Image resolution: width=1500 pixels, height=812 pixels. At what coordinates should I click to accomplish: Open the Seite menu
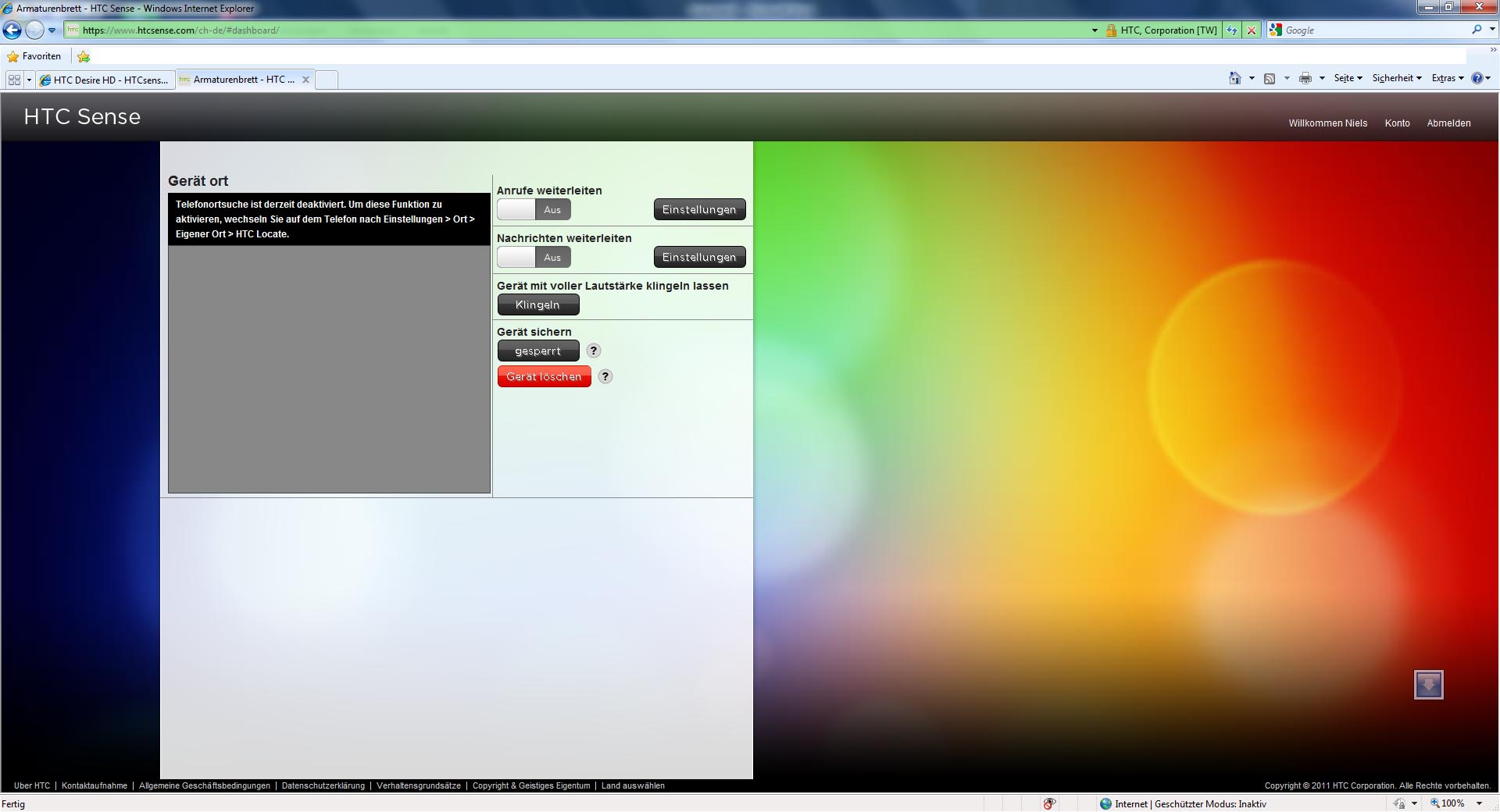[x=1348, y=78]
